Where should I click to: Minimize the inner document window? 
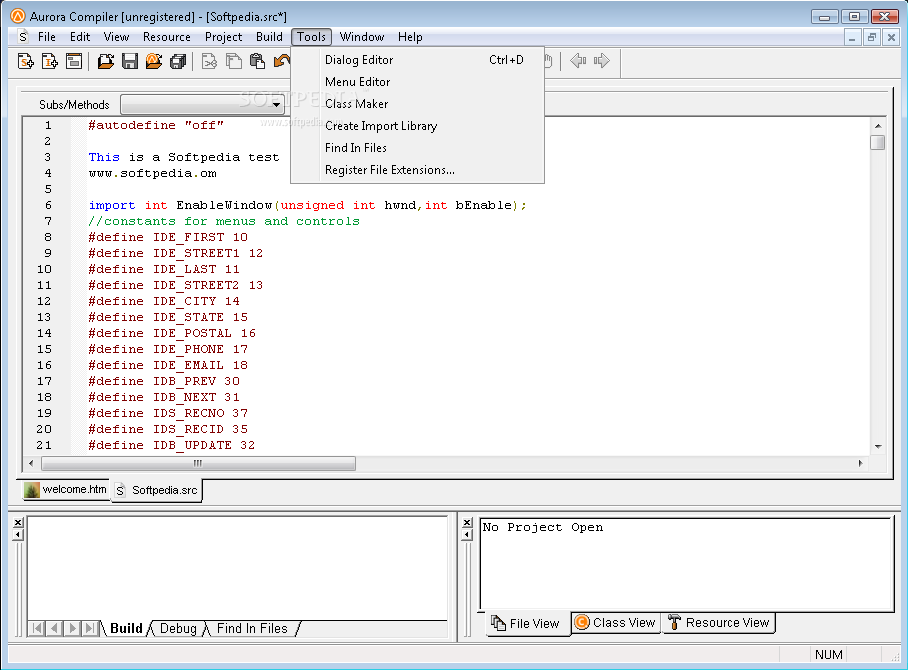[852, 38]
